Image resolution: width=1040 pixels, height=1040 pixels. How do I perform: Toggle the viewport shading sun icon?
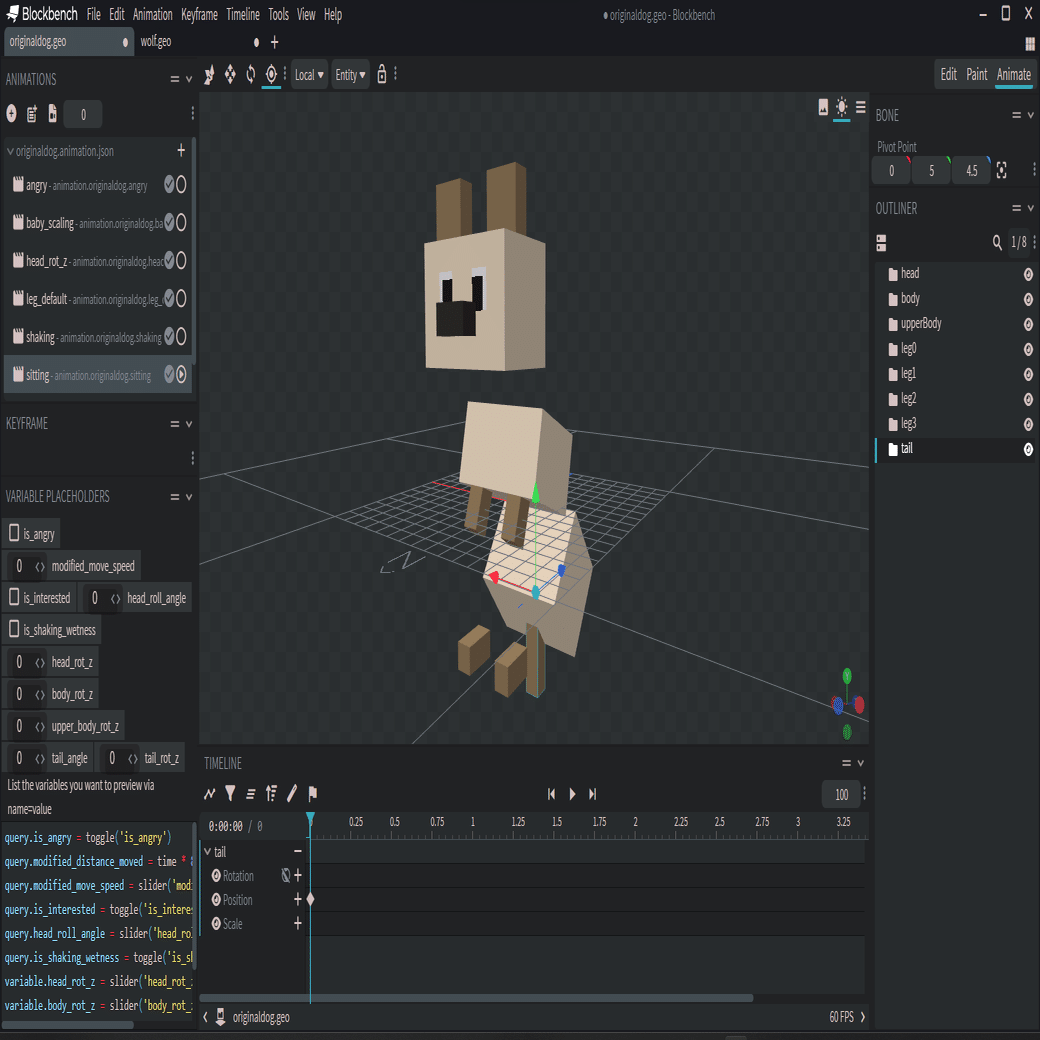point(842,107)
